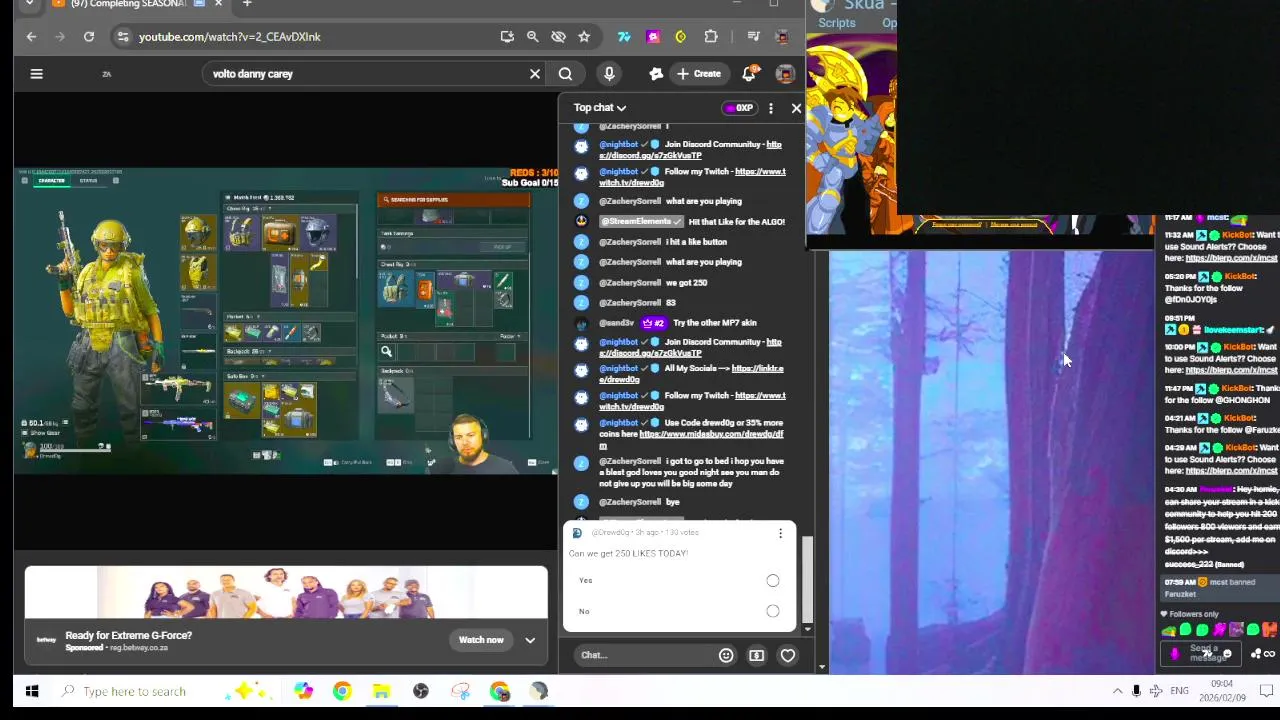Show hidden system tray icons

pyautogui.click(x=1117, y=691)
